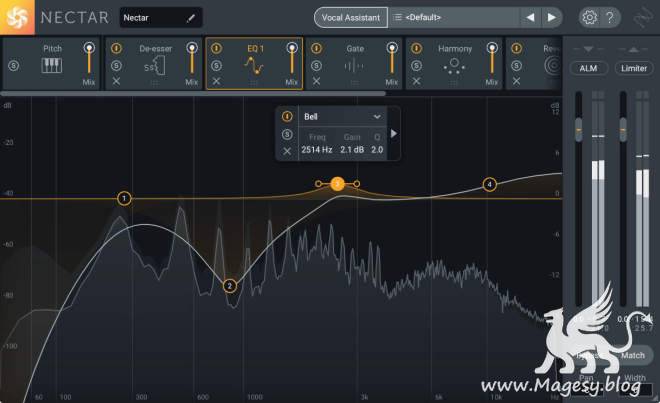Open the Vocal Assistant
The height and width of the screenshot is (403, 660).
(351, 18)
